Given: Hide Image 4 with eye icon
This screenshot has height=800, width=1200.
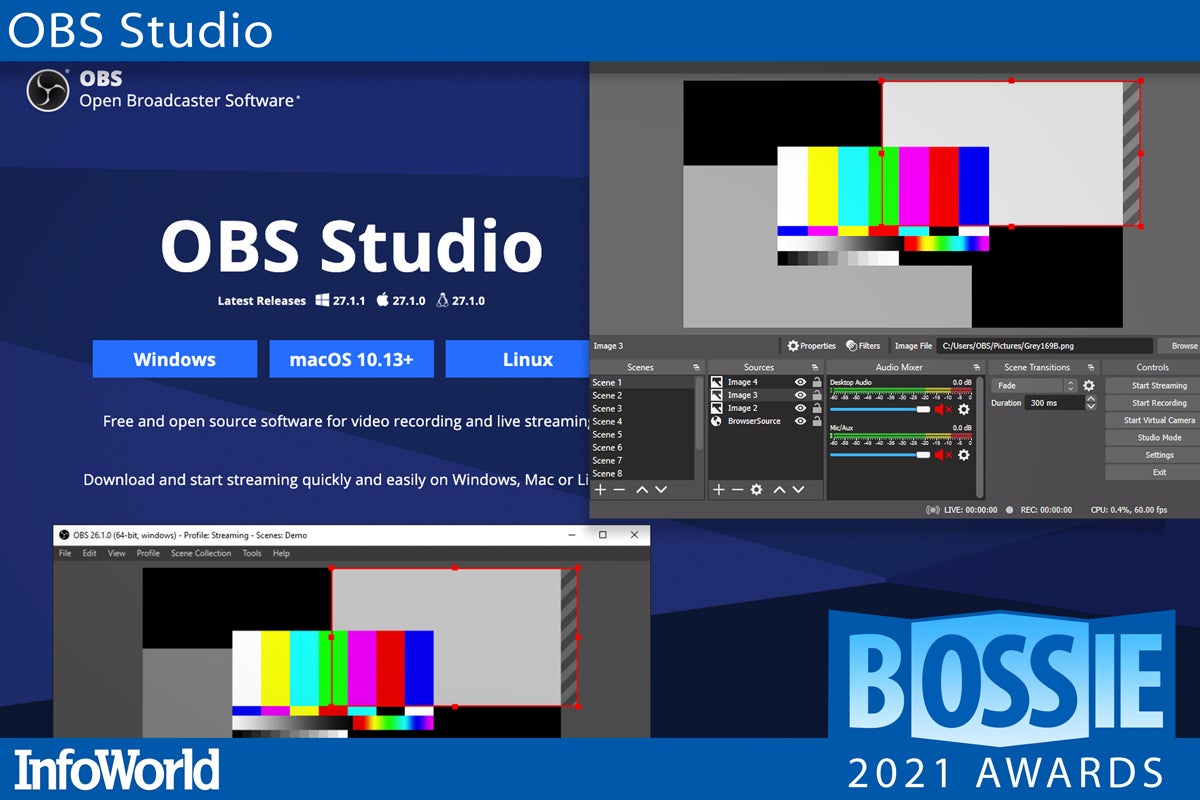Looking at the screenshot, I should pos(800,382).
